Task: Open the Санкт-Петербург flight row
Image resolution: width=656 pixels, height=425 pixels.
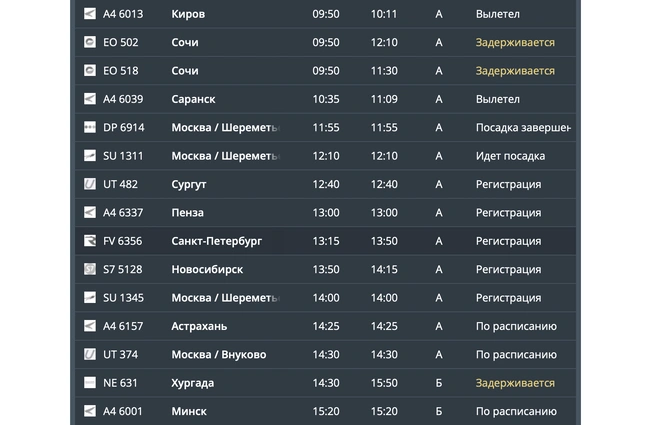Action: pyautogui.click(x=216, y=241)
